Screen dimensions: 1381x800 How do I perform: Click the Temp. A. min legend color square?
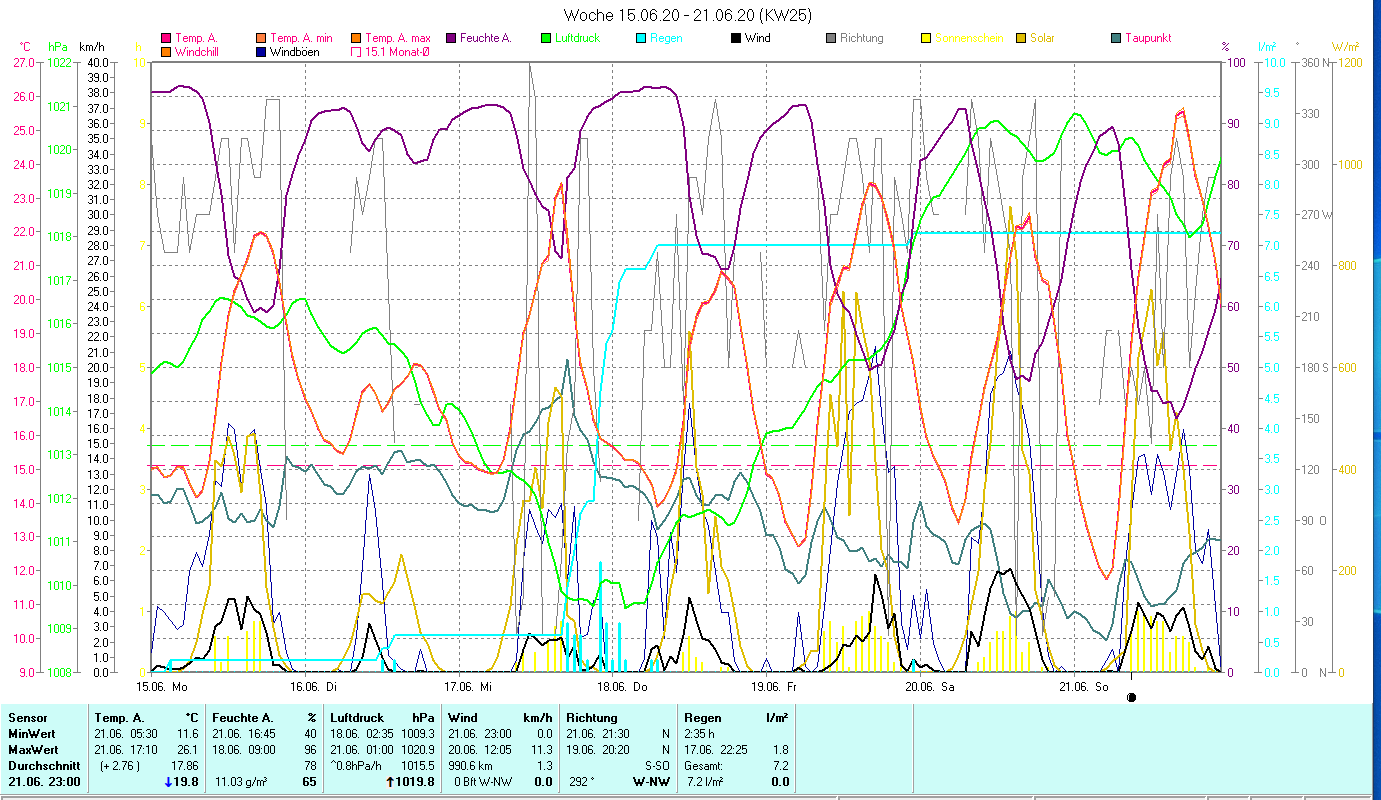tap(262, 38)
